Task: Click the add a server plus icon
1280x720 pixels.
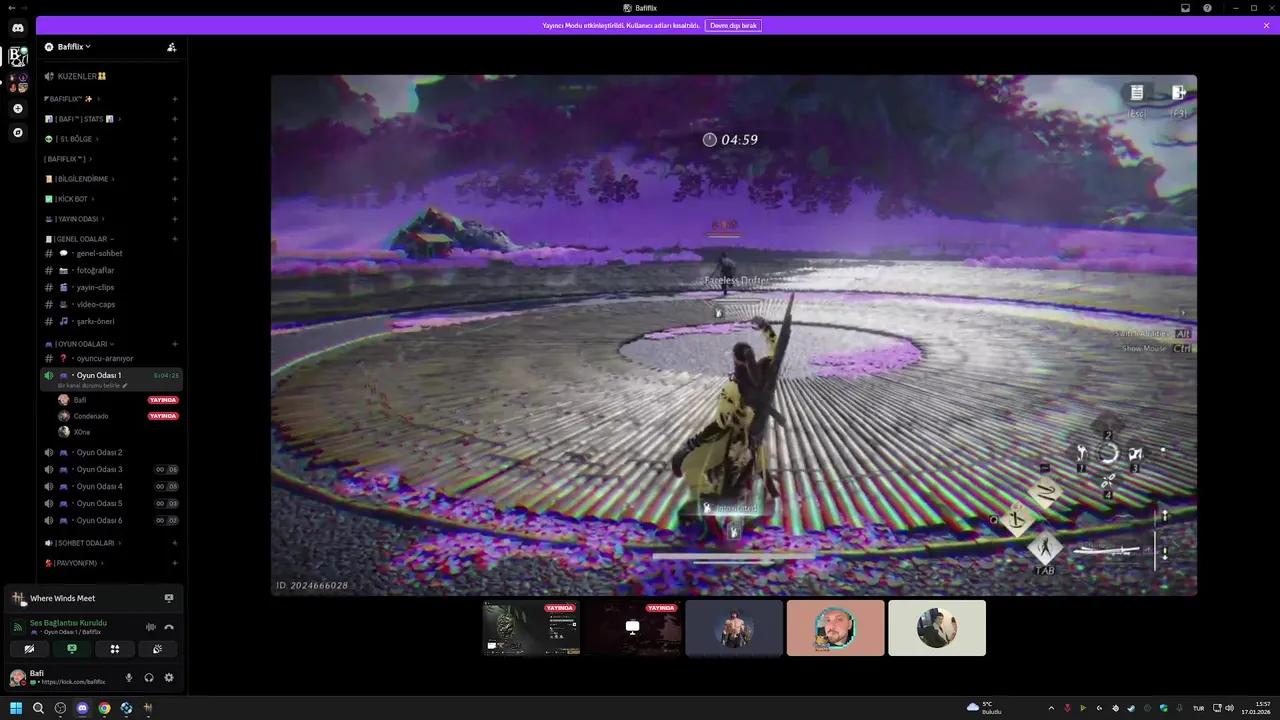Action: pos(18,108)
